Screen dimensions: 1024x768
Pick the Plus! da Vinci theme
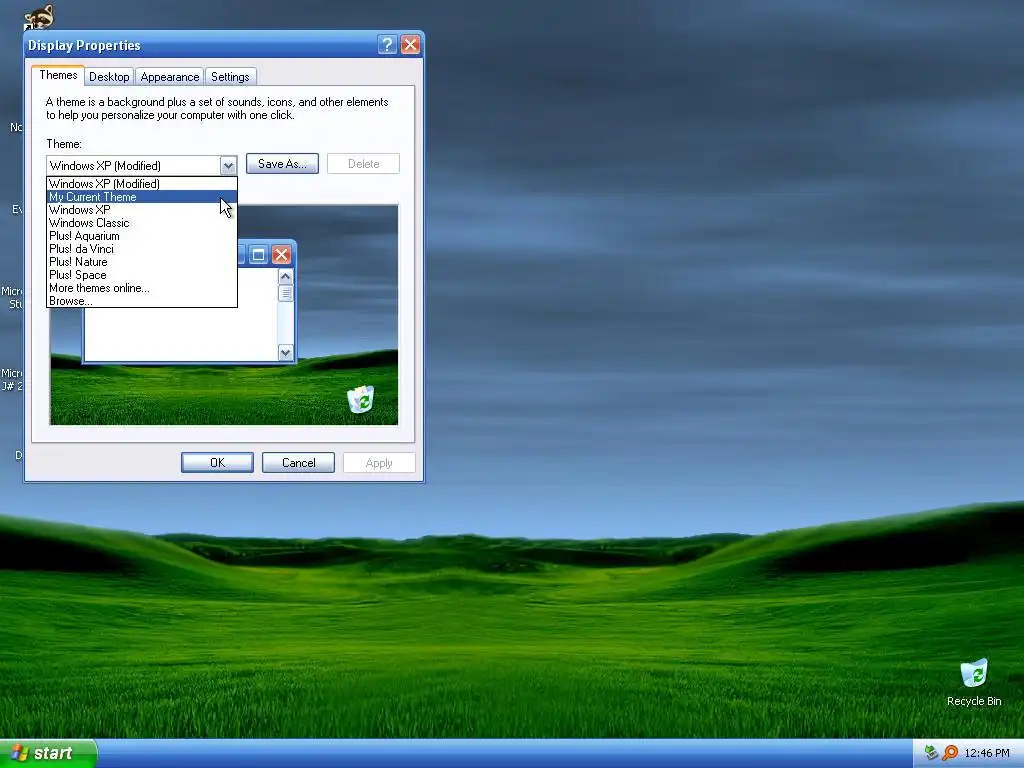coord(142,249)
